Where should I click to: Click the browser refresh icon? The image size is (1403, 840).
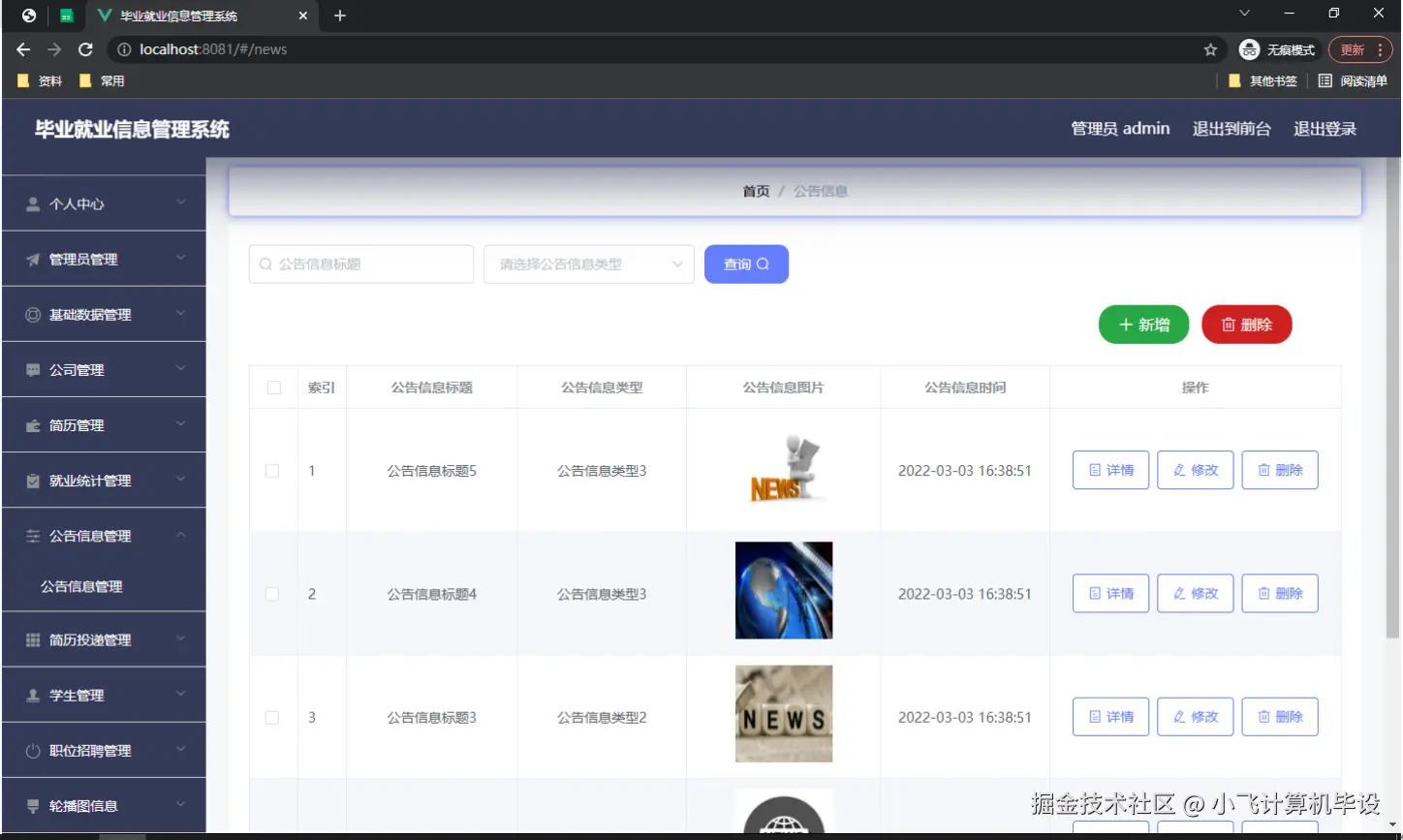[85, 49]
